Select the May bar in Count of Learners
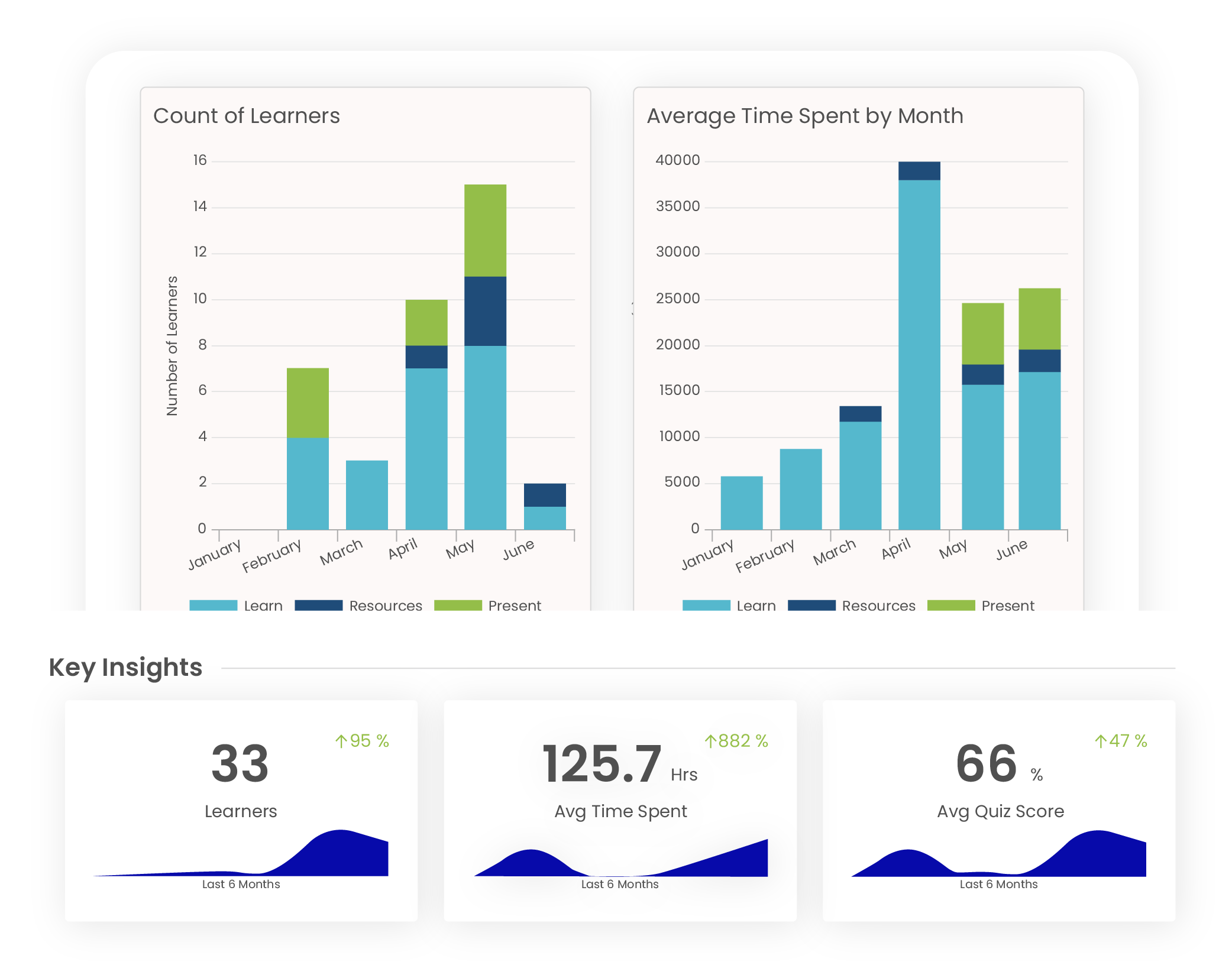The image size is (1232, 978). tap(485, 357)
